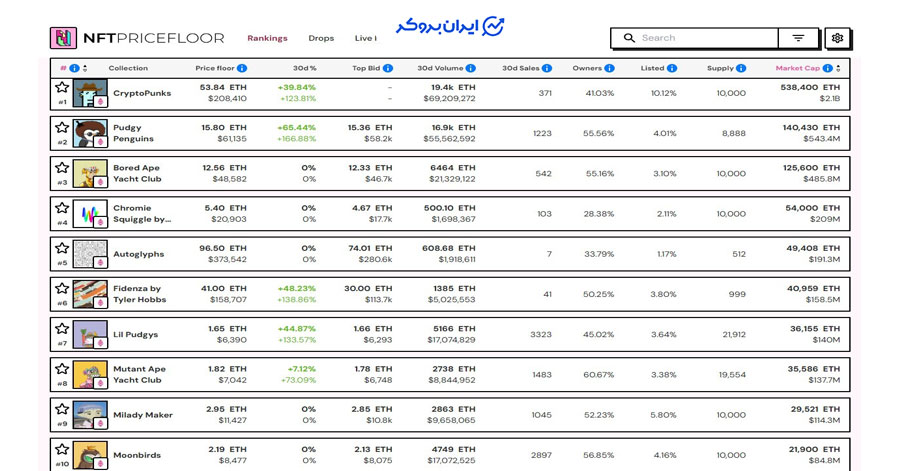Viewport: 900px width, 471px height.
Task: Select Mutant Ape owners 60.67%
Action: (599, 374)
